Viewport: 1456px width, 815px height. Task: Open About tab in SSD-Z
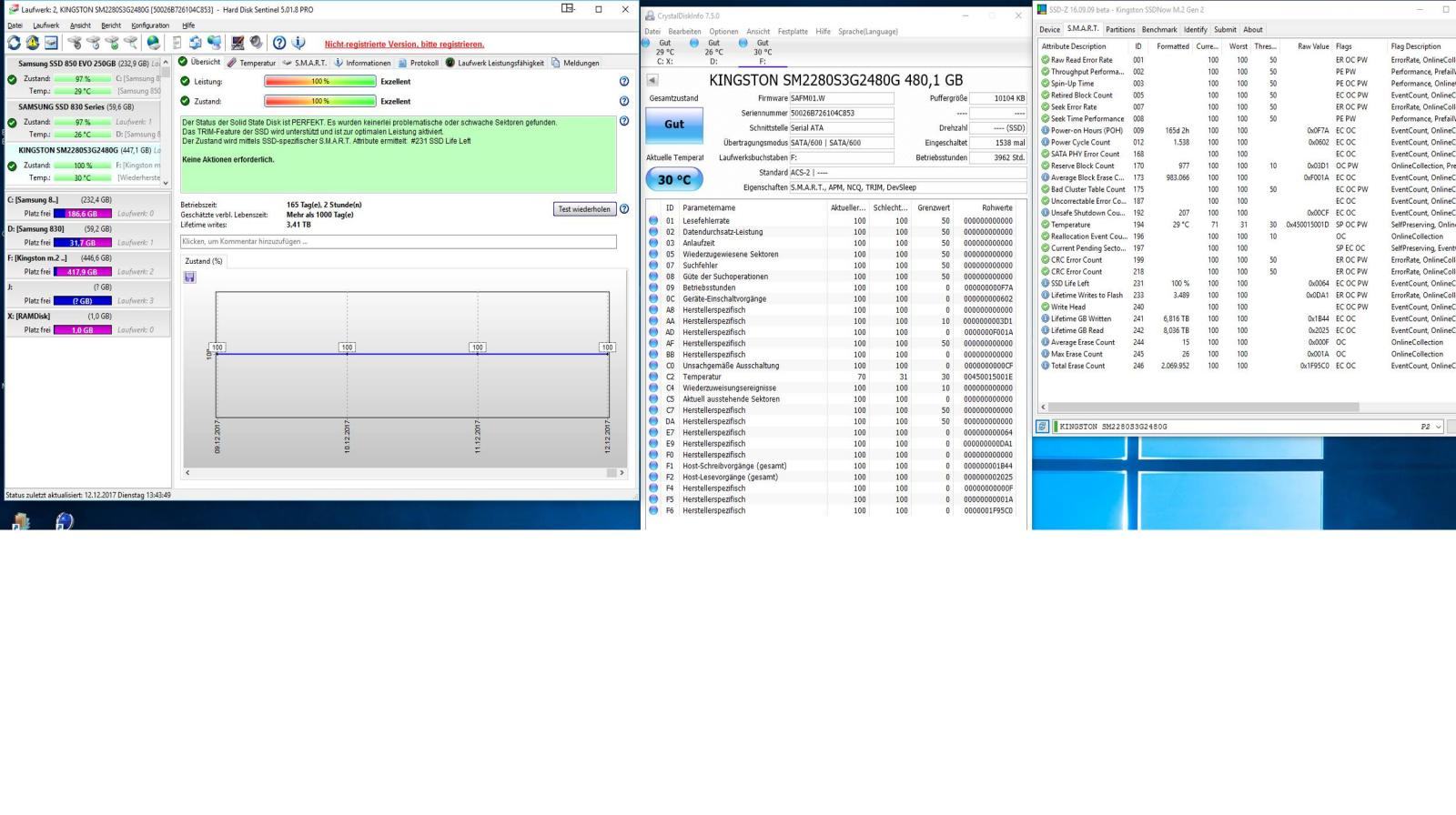pos(1253,29)
